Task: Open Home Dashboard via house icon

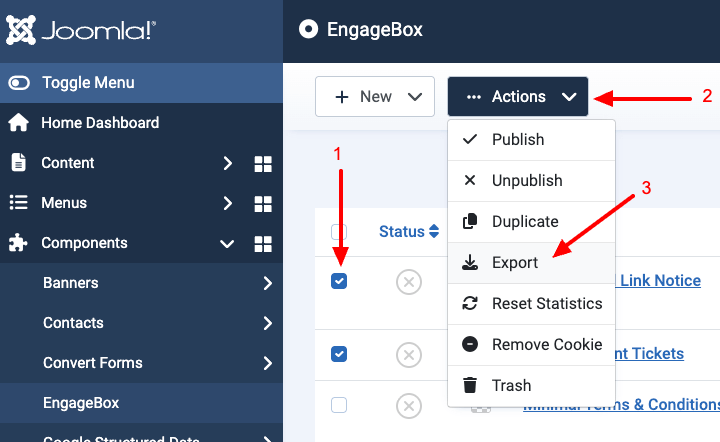Action: point(18,123)
